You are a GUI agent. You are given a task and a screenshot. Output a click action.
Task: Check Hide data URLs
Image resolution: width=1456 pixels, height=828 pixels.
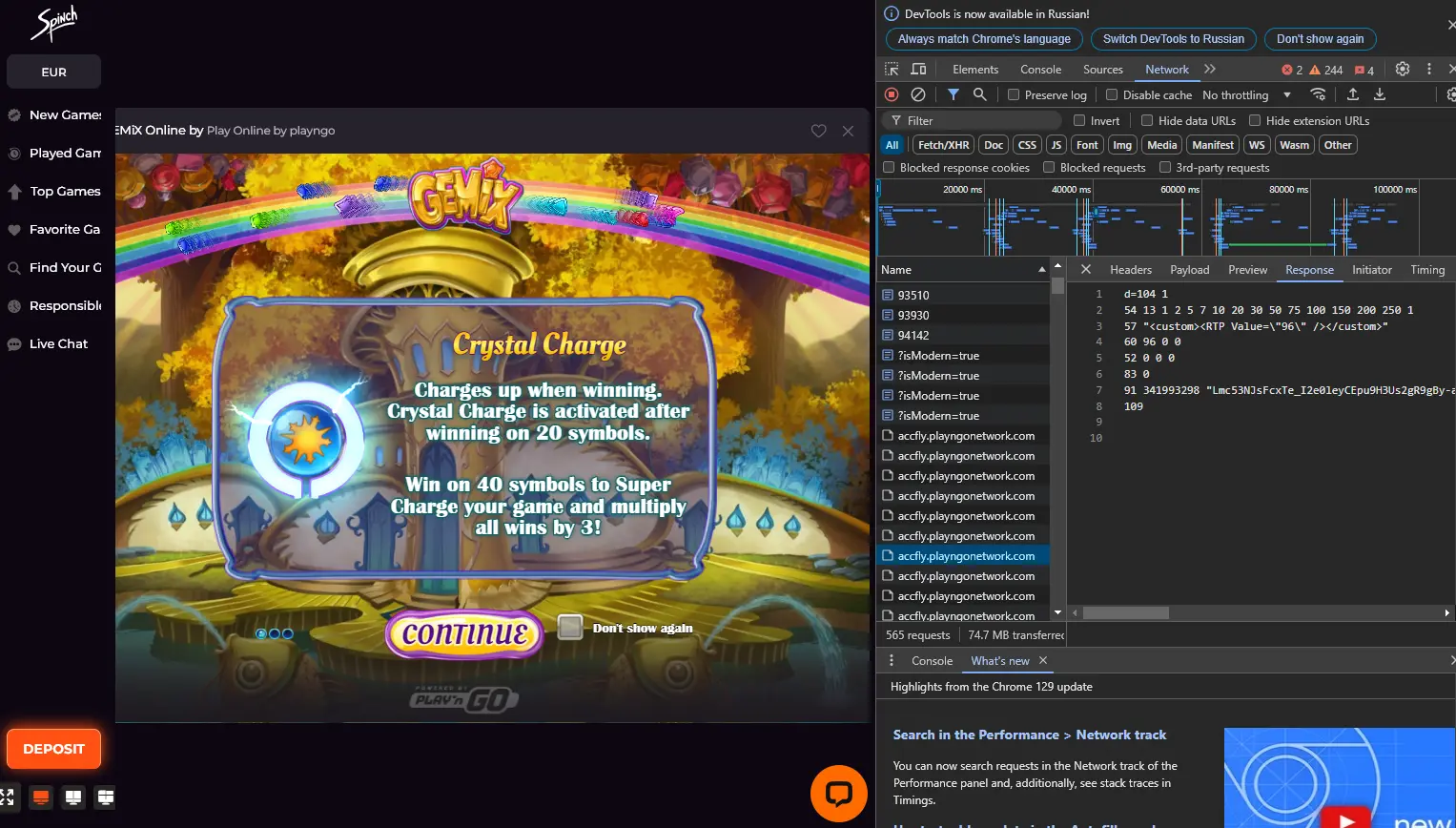[1147, 120]
